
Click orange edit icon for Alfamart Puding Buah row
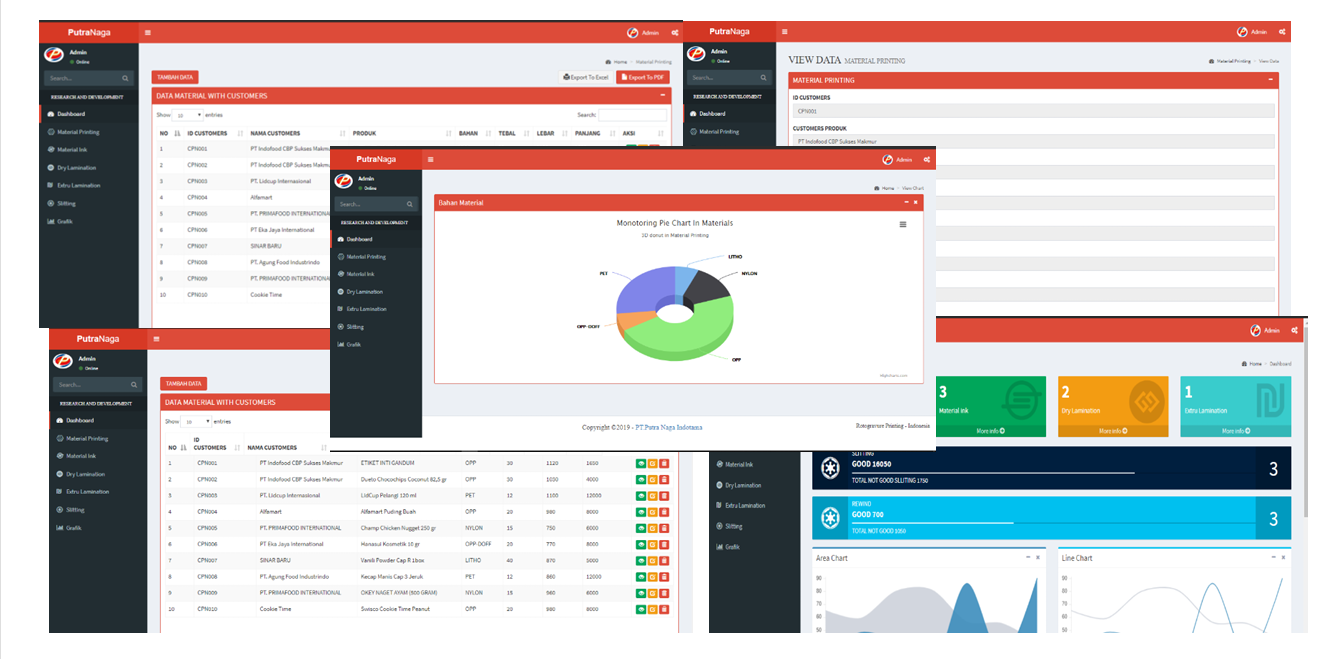tap(652, 512)
